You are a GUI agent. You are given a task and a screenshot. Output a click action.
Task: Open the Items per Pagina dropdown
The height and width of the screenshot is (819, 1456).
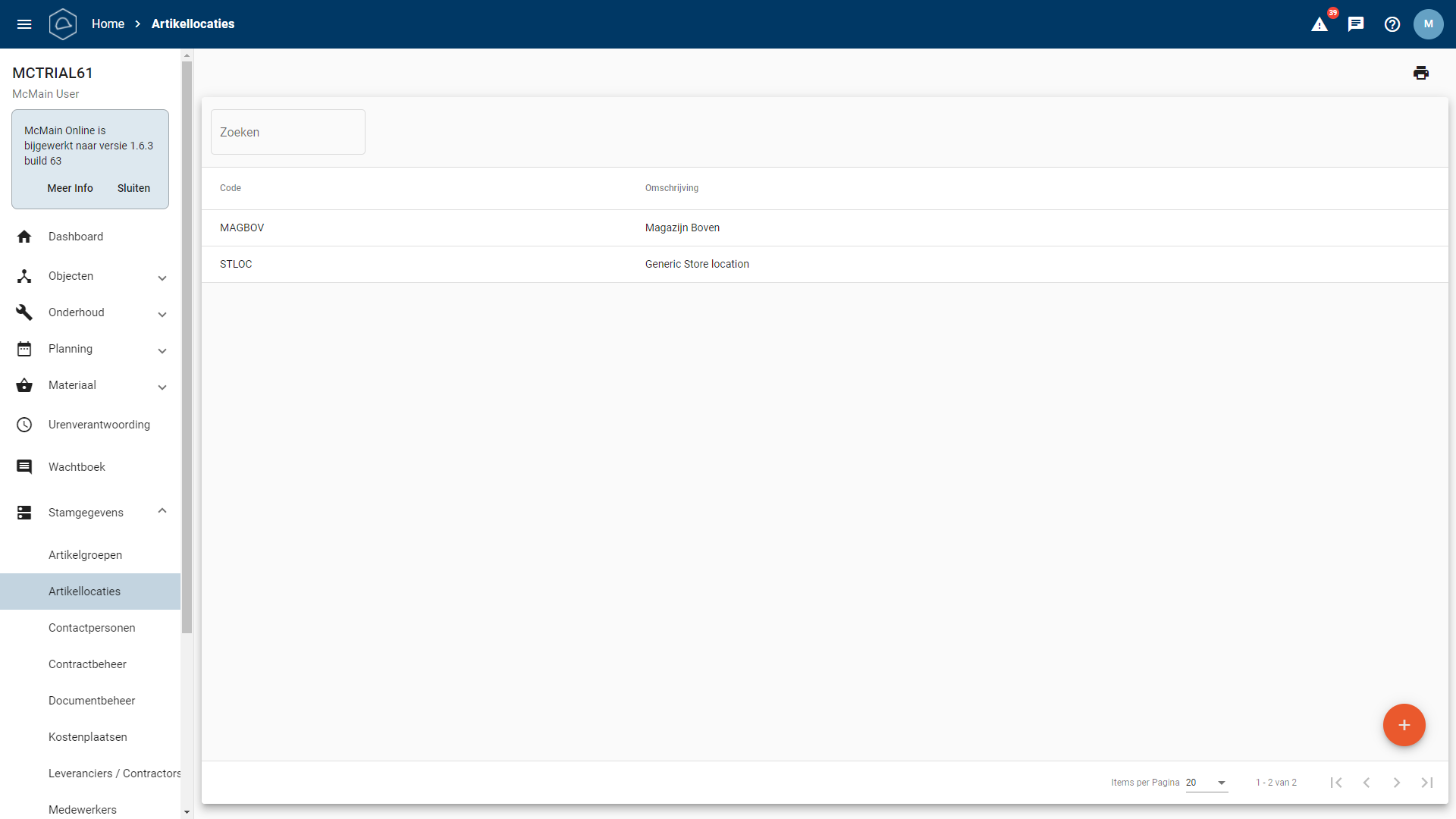(1207, 783)
